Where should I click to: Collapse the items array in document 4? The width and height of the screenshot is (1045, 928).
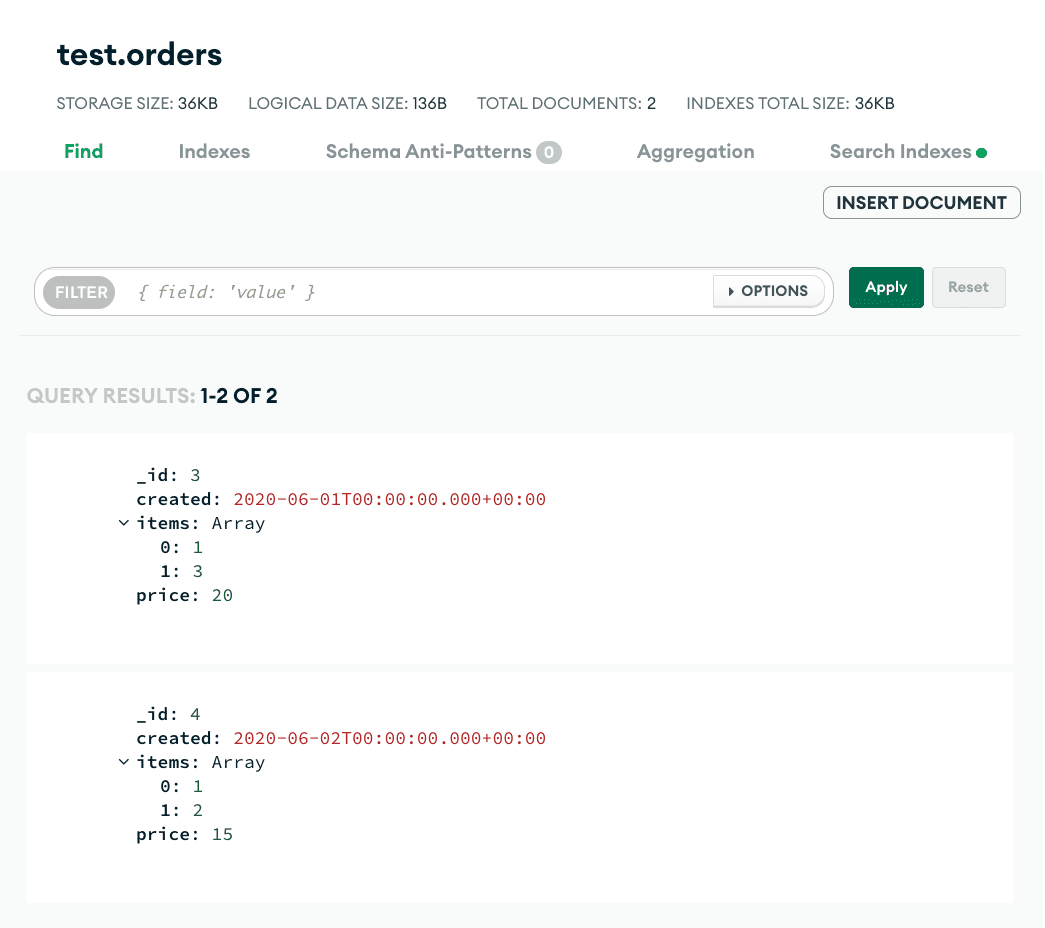pos(123,762)
